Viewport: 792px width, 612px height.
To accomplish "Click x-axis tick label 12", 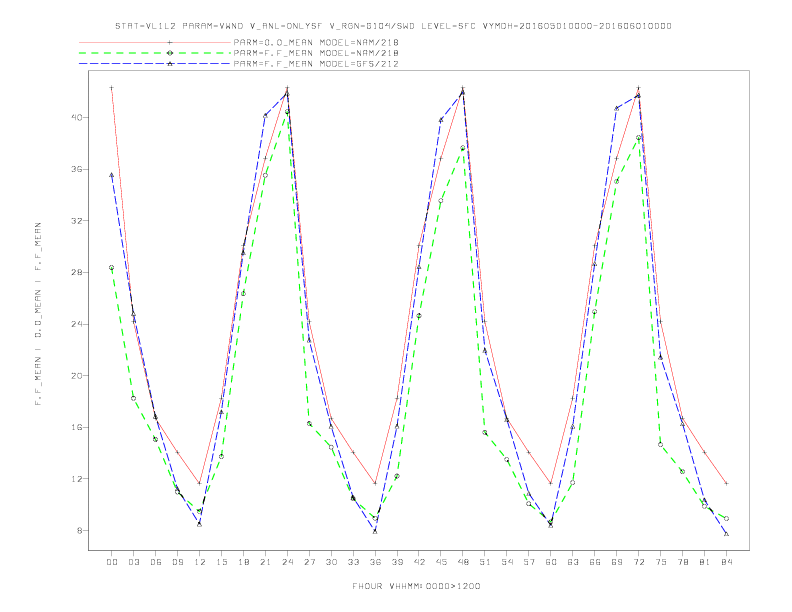I will pyautogui.click(x=200, y=562).
